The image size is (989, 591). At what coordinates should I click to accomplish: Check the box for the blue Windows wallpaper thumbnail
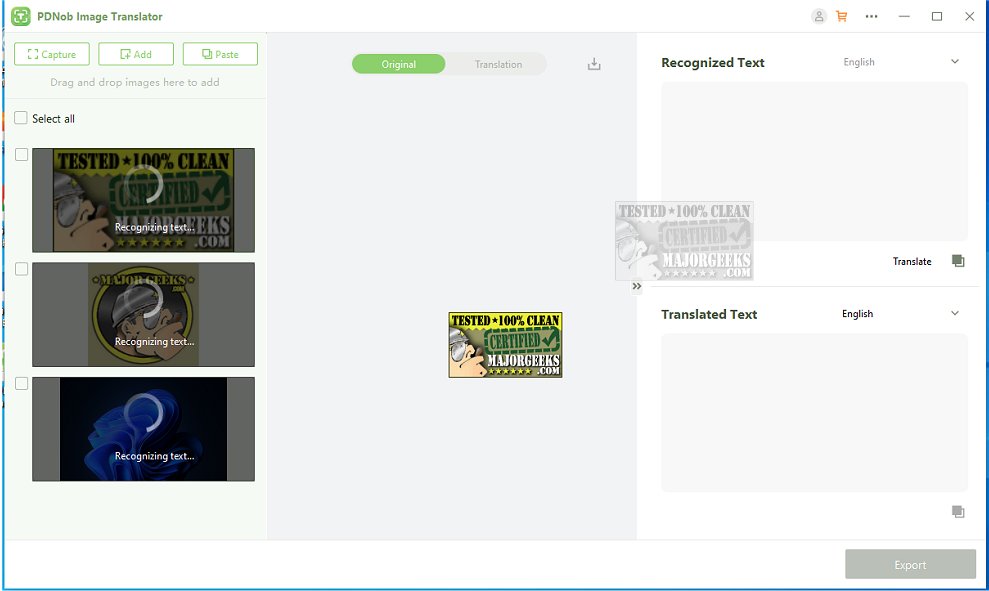(21, 383)
